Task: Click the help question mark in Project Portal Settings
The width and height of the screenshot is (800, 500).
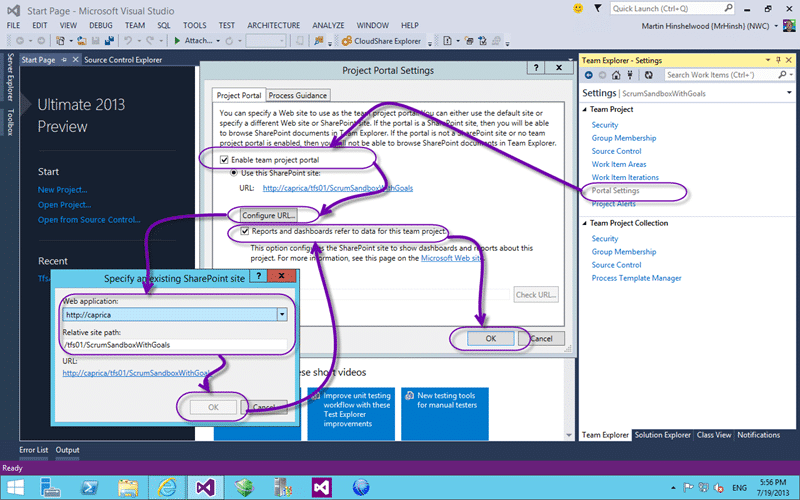Action: tap(536, 67)
